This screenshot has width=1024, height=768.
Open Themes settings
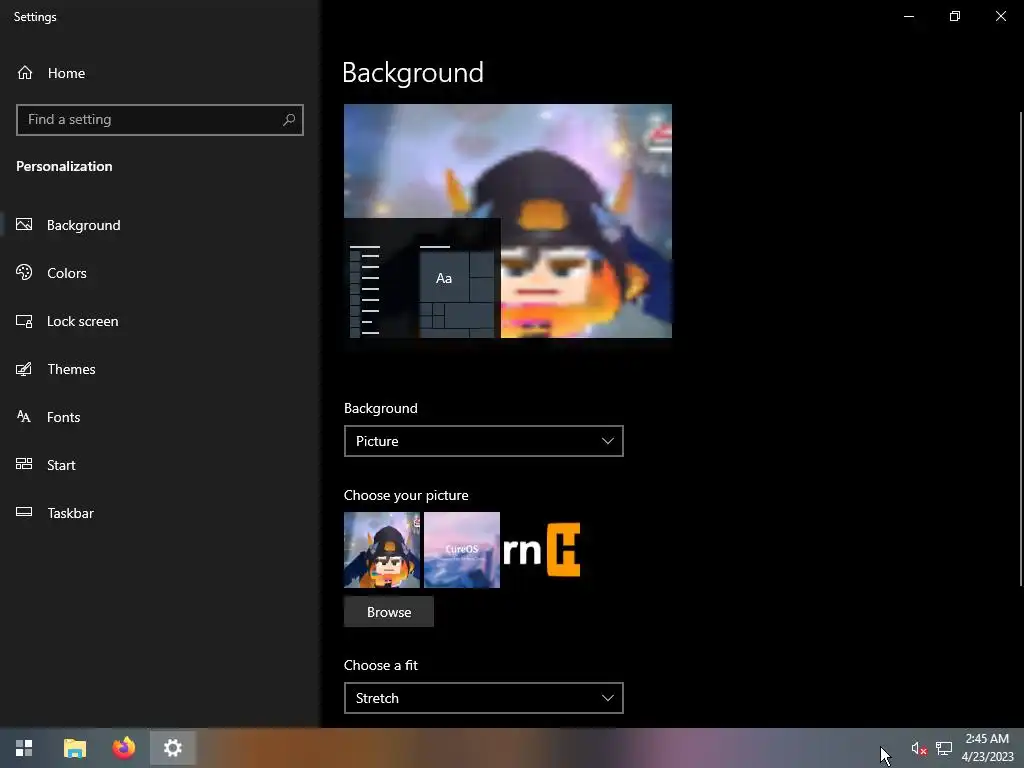pos(160,369)
